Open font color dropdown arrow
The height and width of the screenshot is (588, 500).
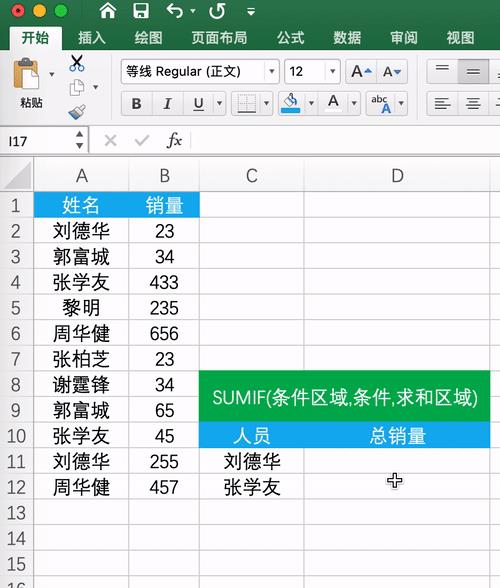click(354, 103)
